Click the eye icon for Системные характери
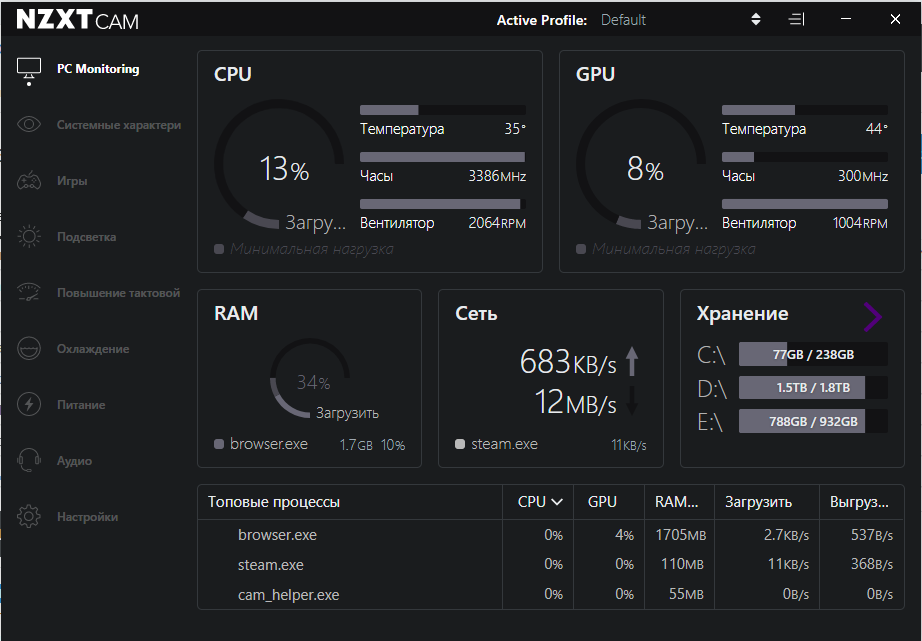Screen dimensions: 922x641 [x=29, y=125]
